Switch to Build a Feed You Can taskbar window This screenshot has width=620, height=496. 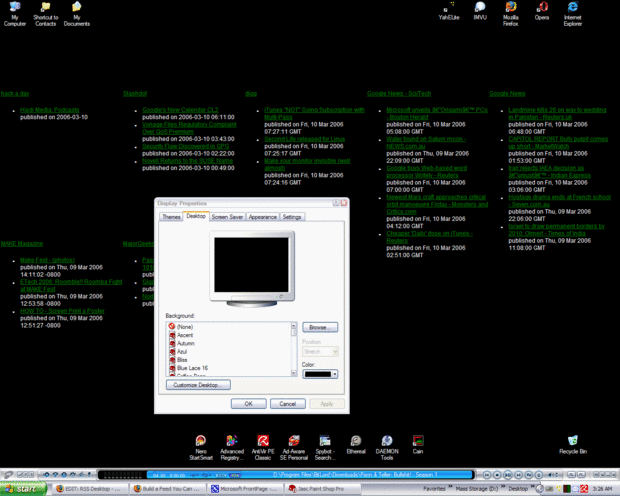pos(168,489)
